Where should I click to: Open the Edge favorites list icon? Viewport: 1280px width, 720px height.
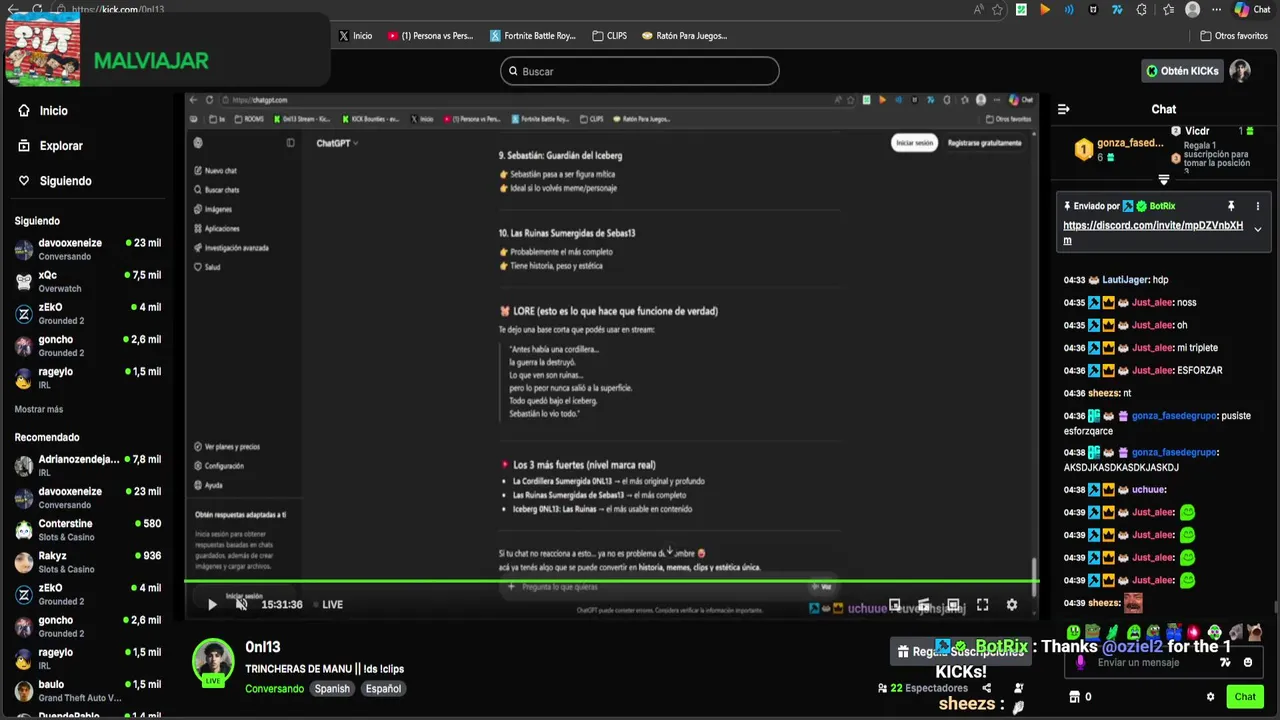pos(1168,9)
